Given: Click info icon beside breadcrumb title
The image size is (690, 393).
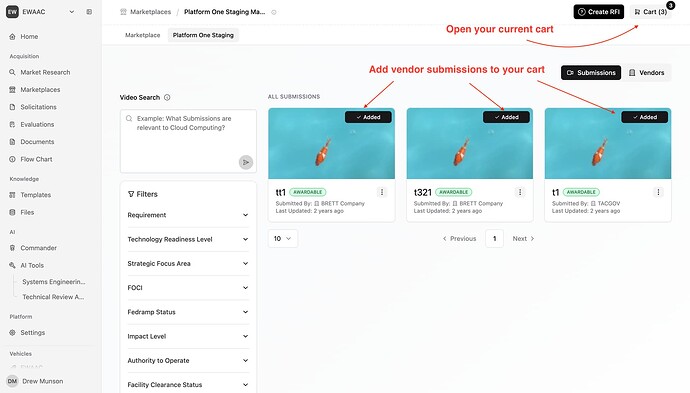Looking at the screenshot, I should pos(274,12).
